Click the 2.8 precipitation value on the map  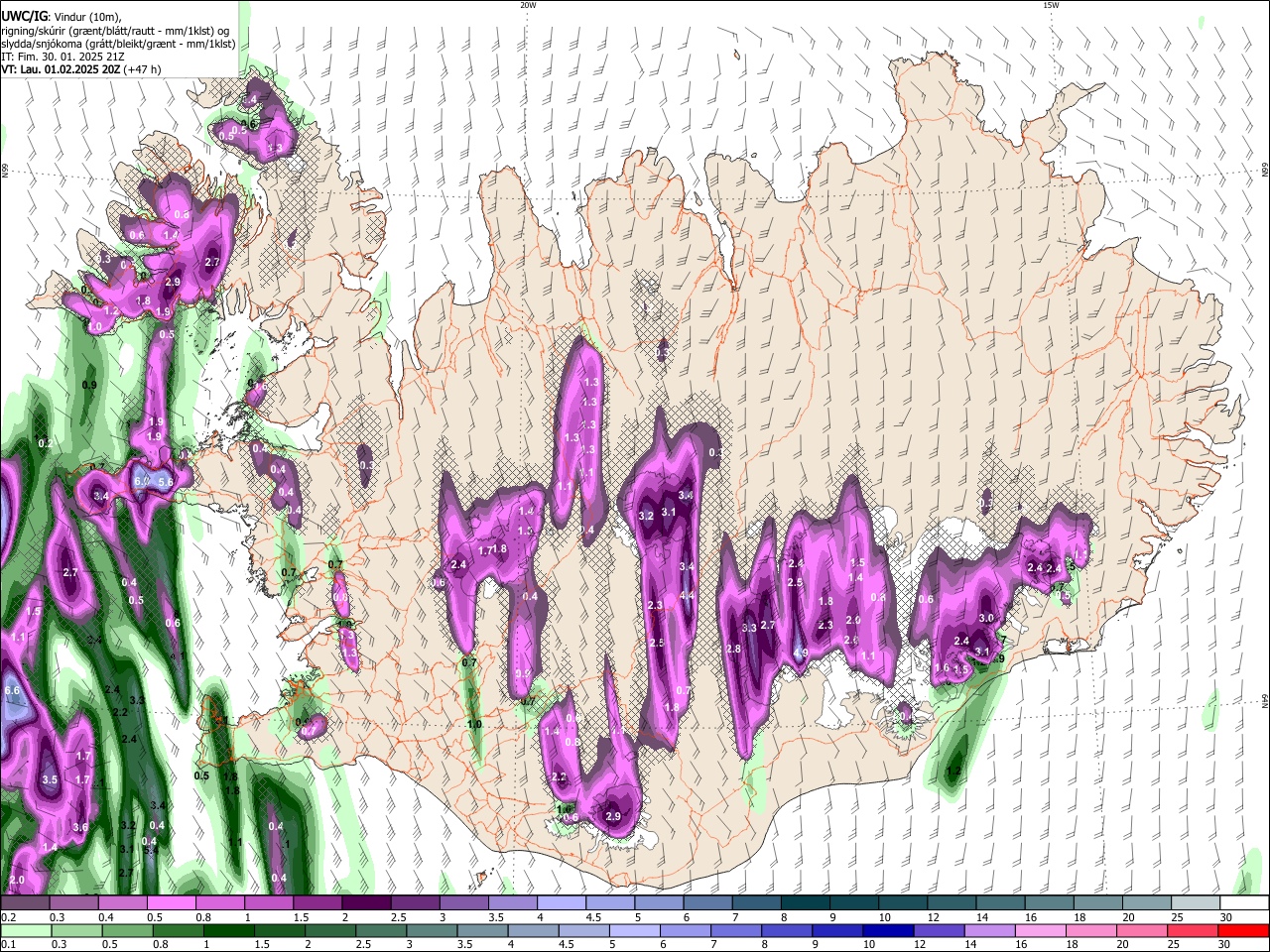coord(734,650)
